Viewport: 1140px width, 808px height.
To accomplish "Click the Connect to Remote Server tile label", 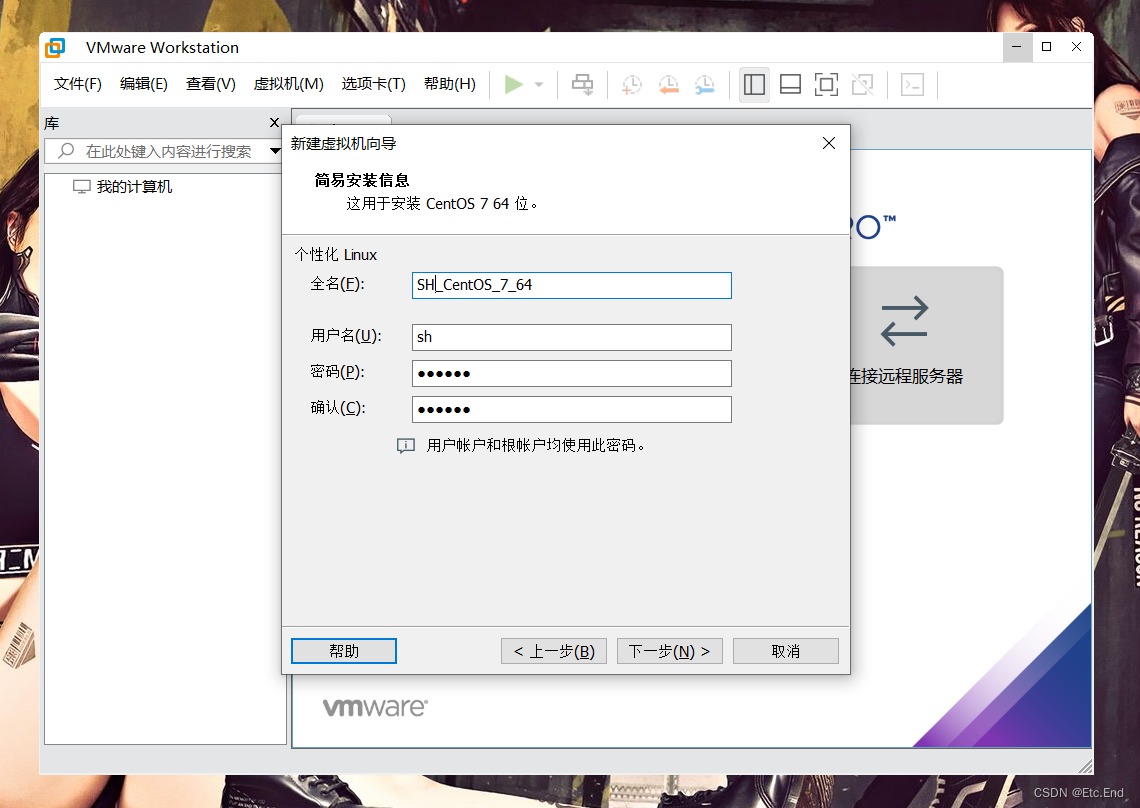I will pos(907,377).
